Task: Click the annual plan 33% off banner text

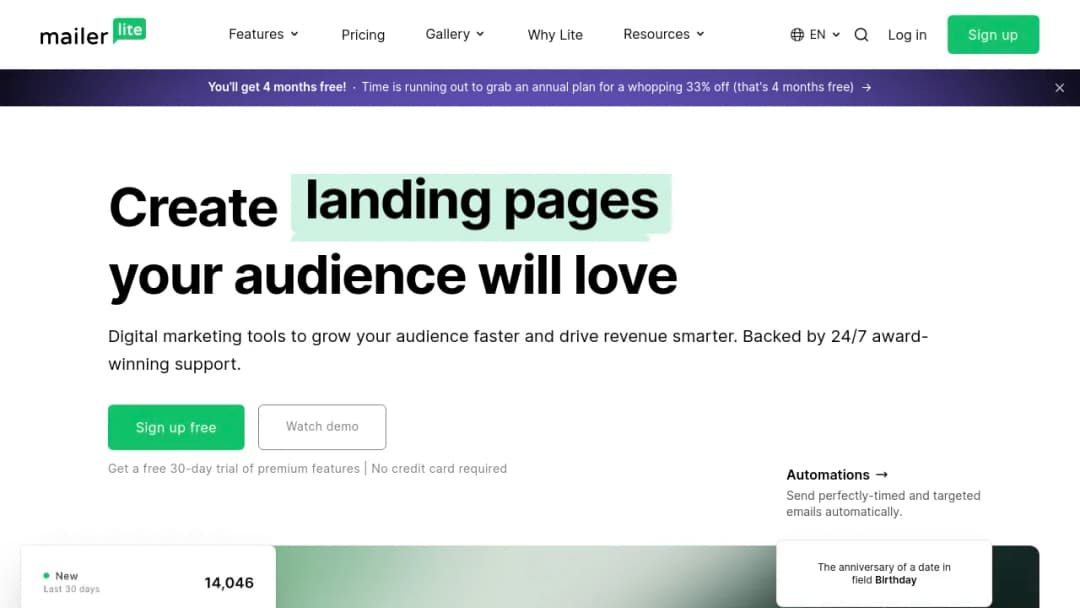Action: point(608,87)
